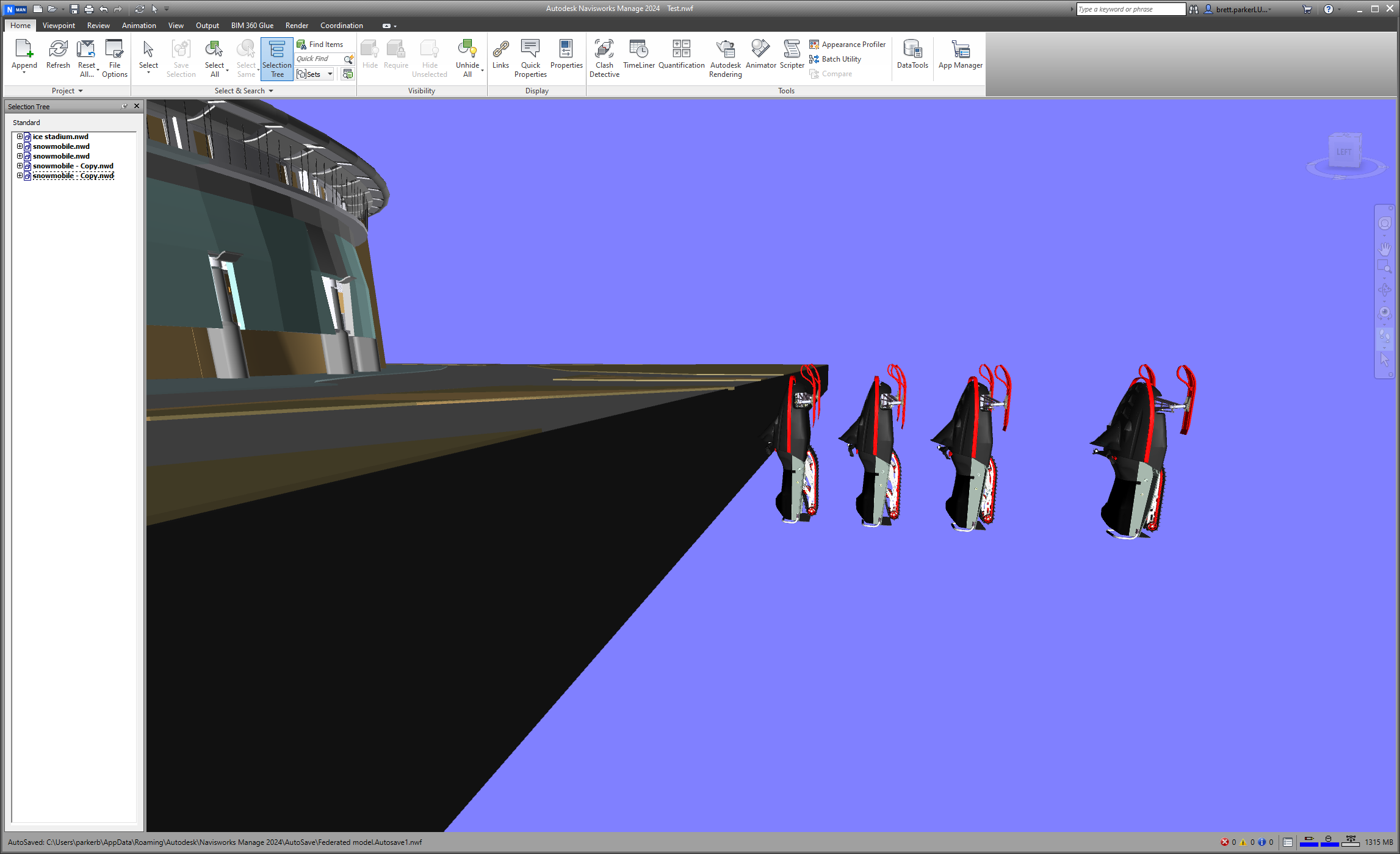The image size is (1400, 854).
Task: Toggle the Selection Tree window button
Action: point(276,58)
